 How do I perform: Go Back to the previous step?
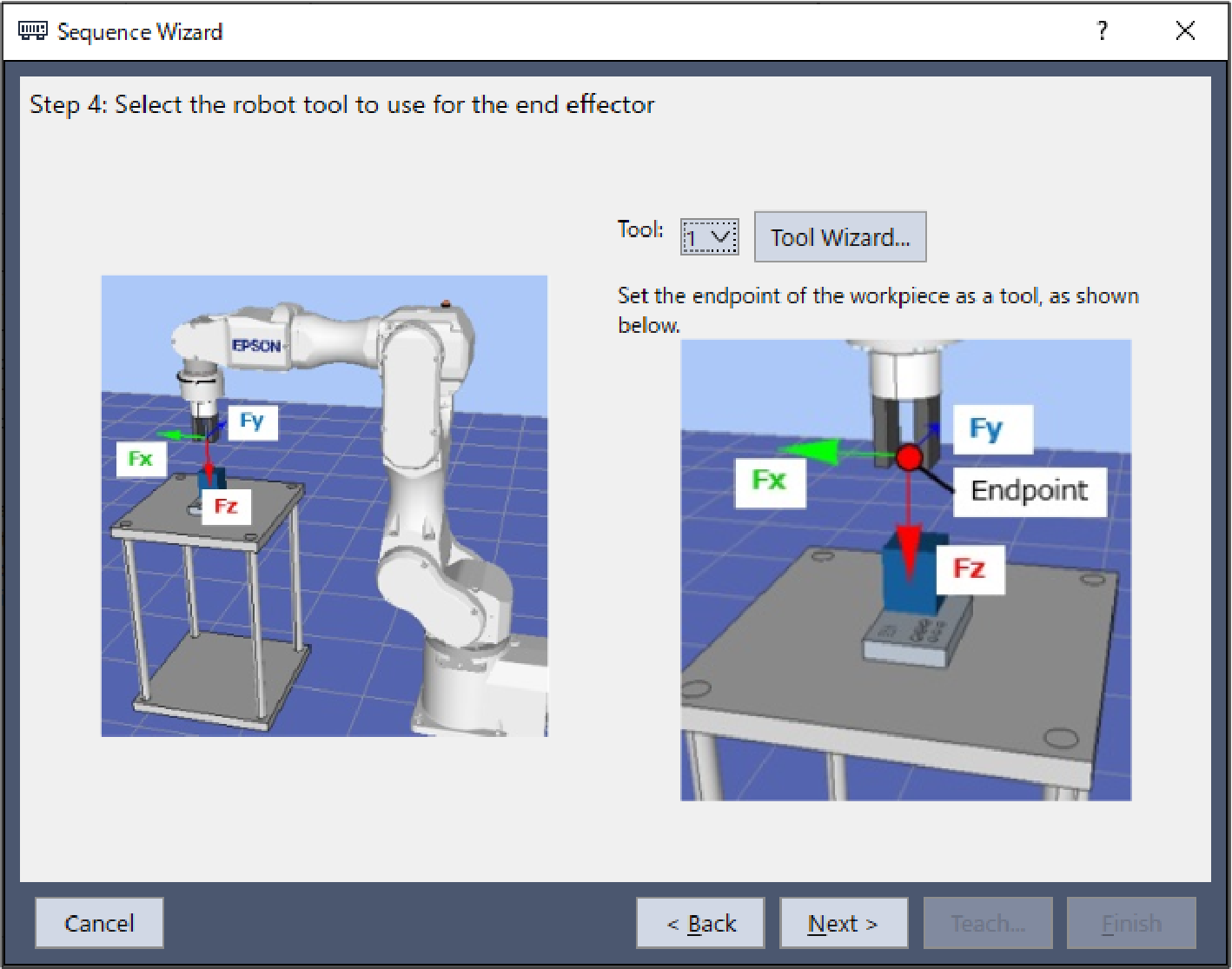[x=700, y=923]
